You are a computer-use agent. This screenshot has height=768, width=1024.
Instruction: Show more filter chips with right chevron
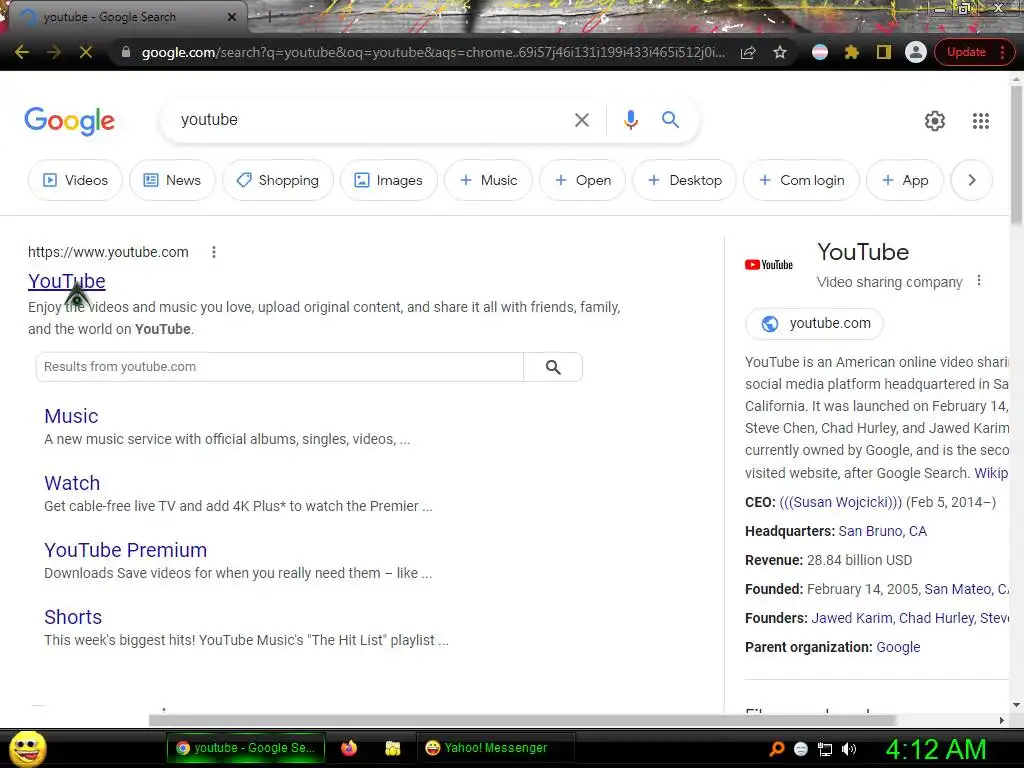(972, 180)
